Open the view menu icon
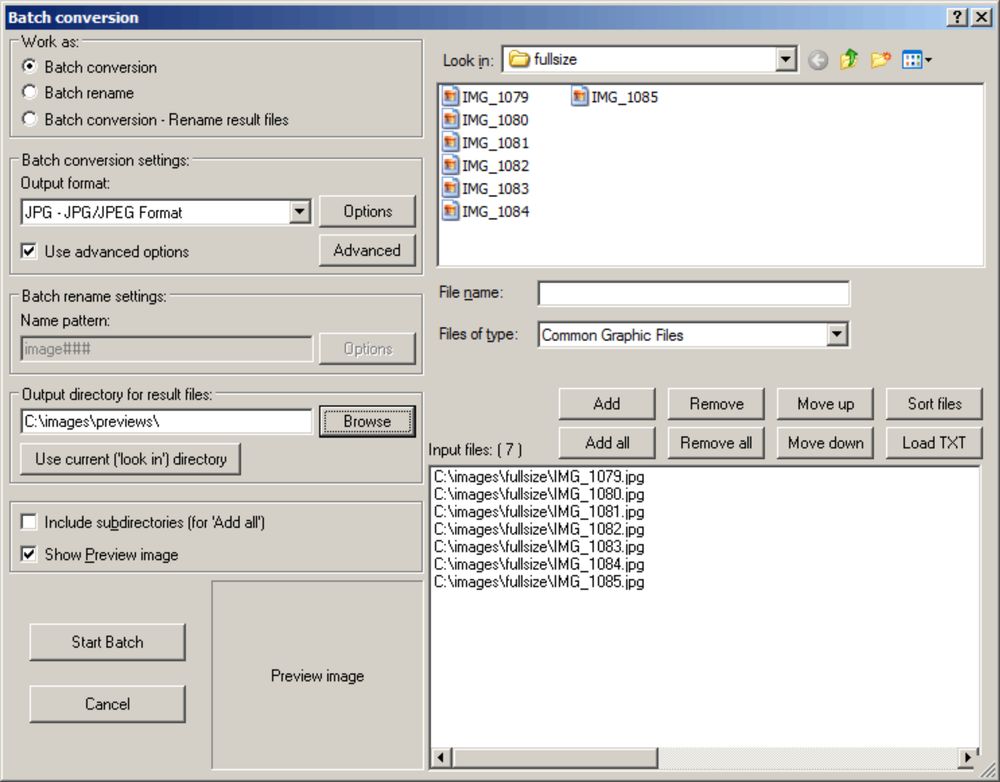The width and height of the screenshot is (1000, 782). [x=916, y=60]
